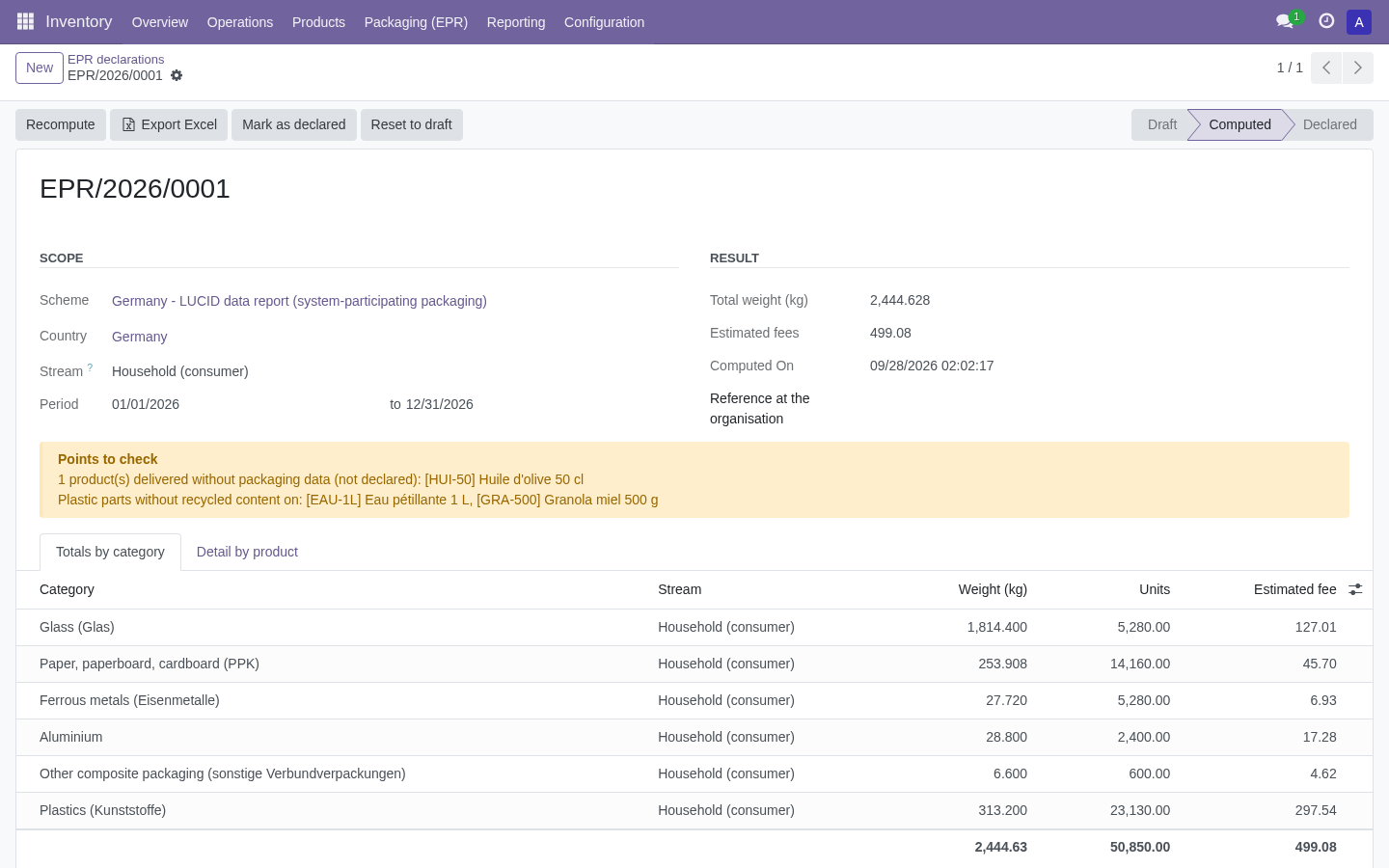
Task: Open the Packaging (EPR) menu
Action: 416,22
